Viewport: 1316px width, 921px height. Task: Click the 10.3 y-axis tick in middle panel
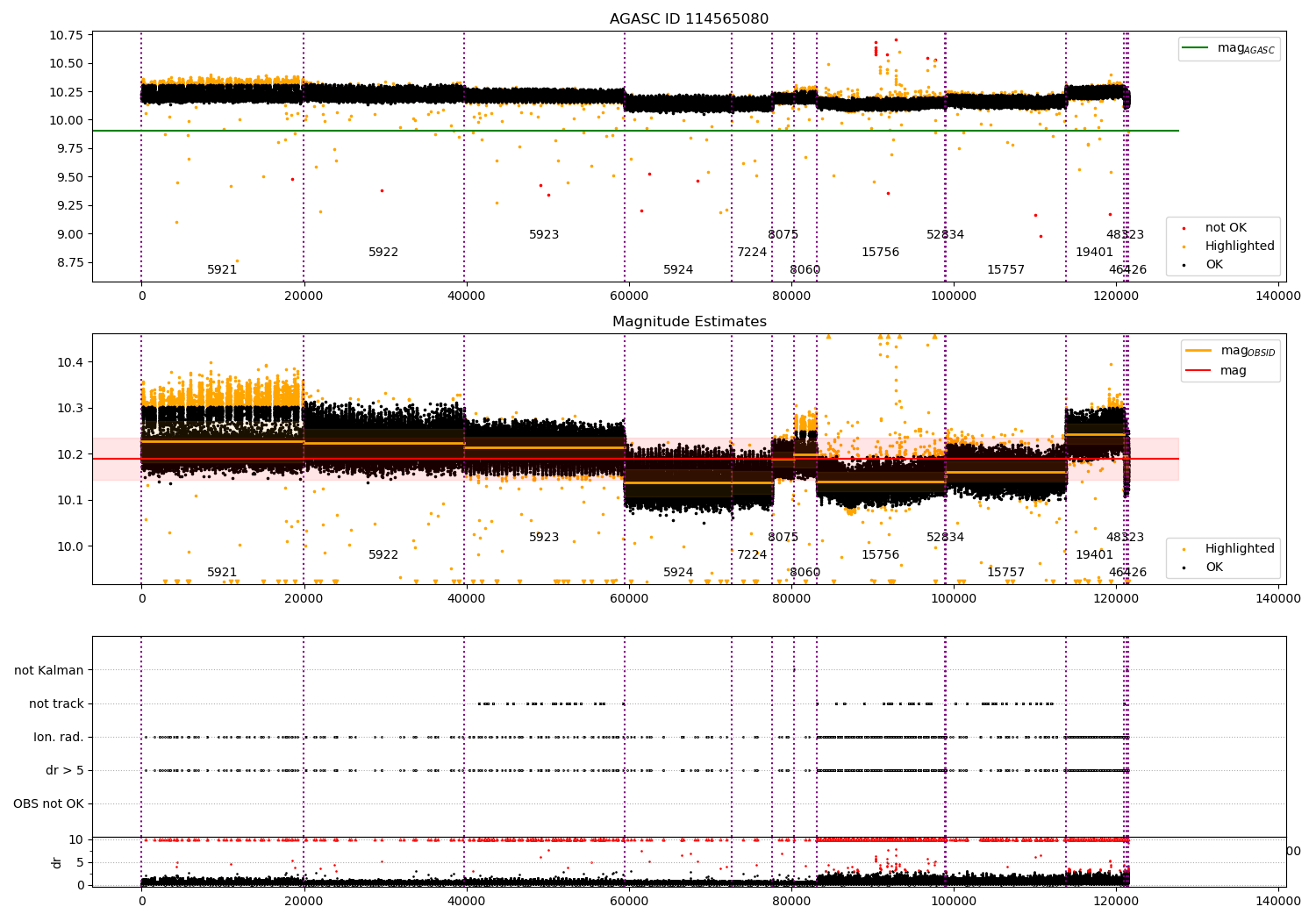point(69,409)
